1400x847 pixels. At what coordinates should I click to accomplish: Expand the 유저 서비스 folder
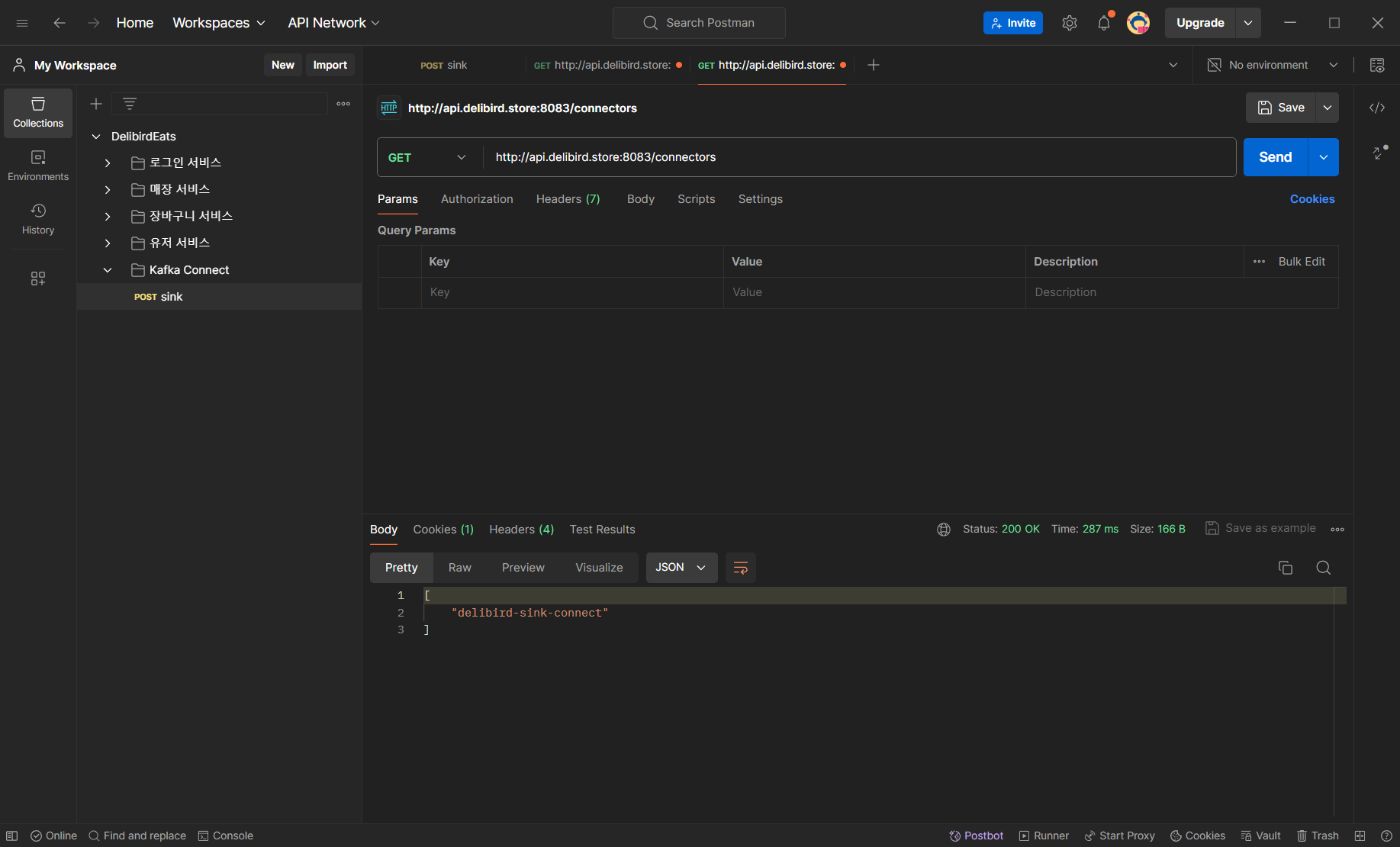[x=108, y=243]
